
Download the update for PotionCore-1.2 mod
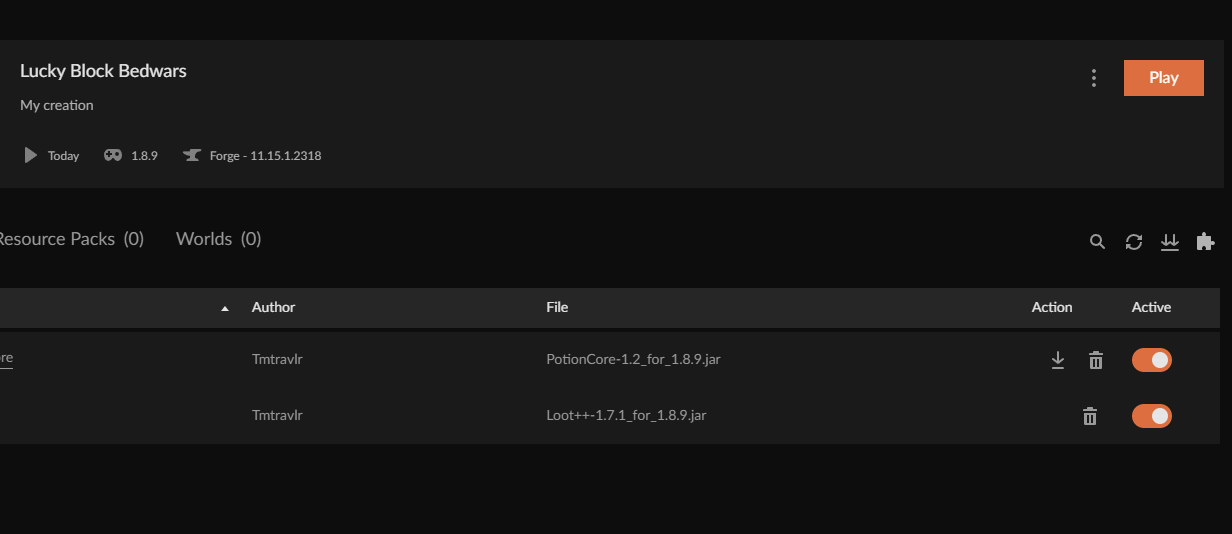click(1058, 360)
